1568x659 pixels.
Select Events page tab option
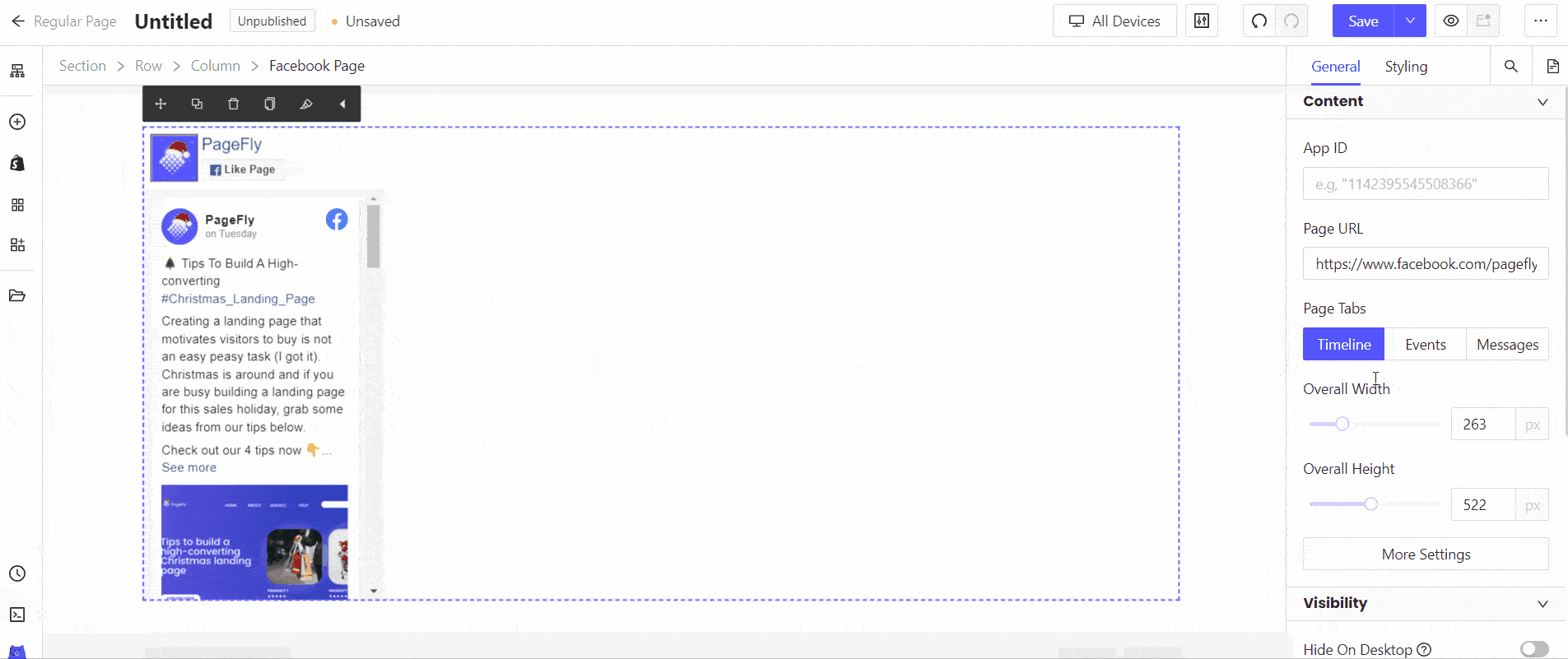pos(1426,344)
